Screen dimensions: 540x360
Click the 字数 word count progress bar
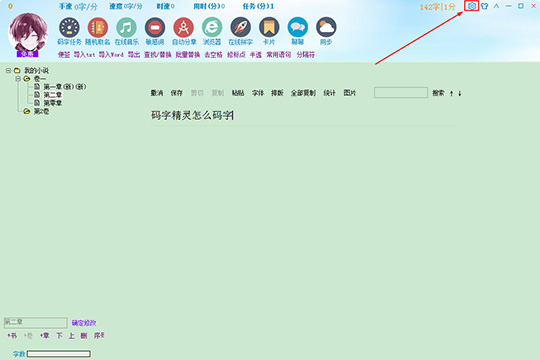pyautogui.click(x=59, y=354)
